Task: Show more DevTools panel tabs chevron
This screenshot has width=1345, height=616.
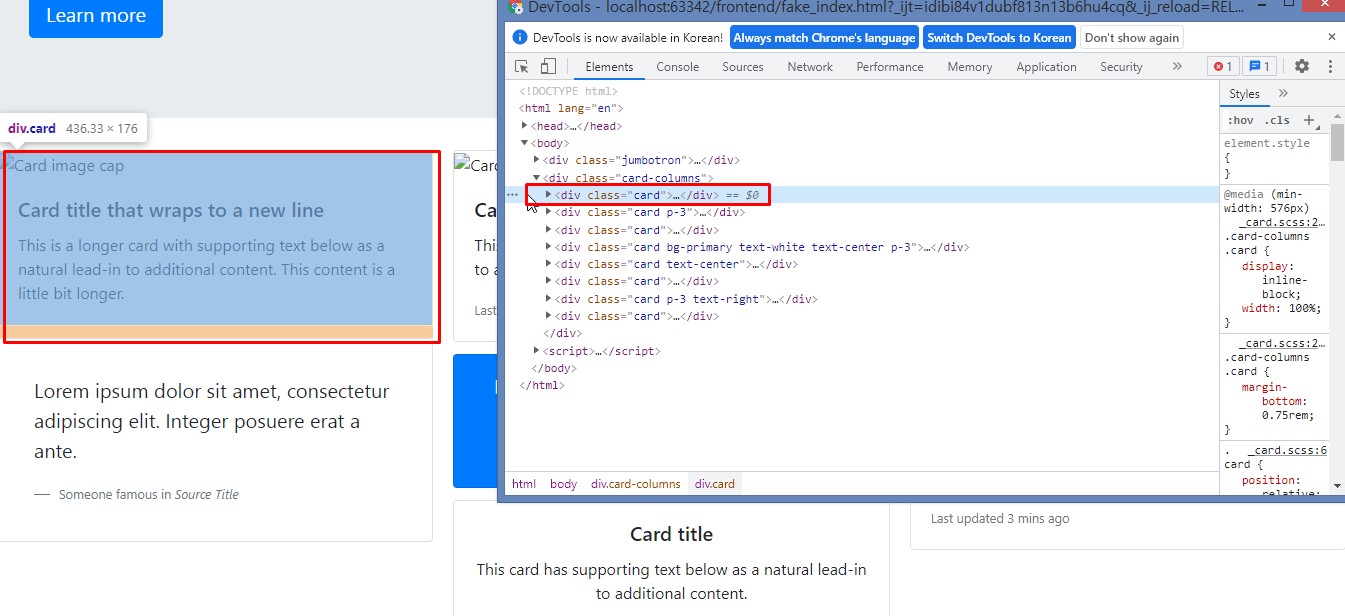Action: tap(1177, 66)
